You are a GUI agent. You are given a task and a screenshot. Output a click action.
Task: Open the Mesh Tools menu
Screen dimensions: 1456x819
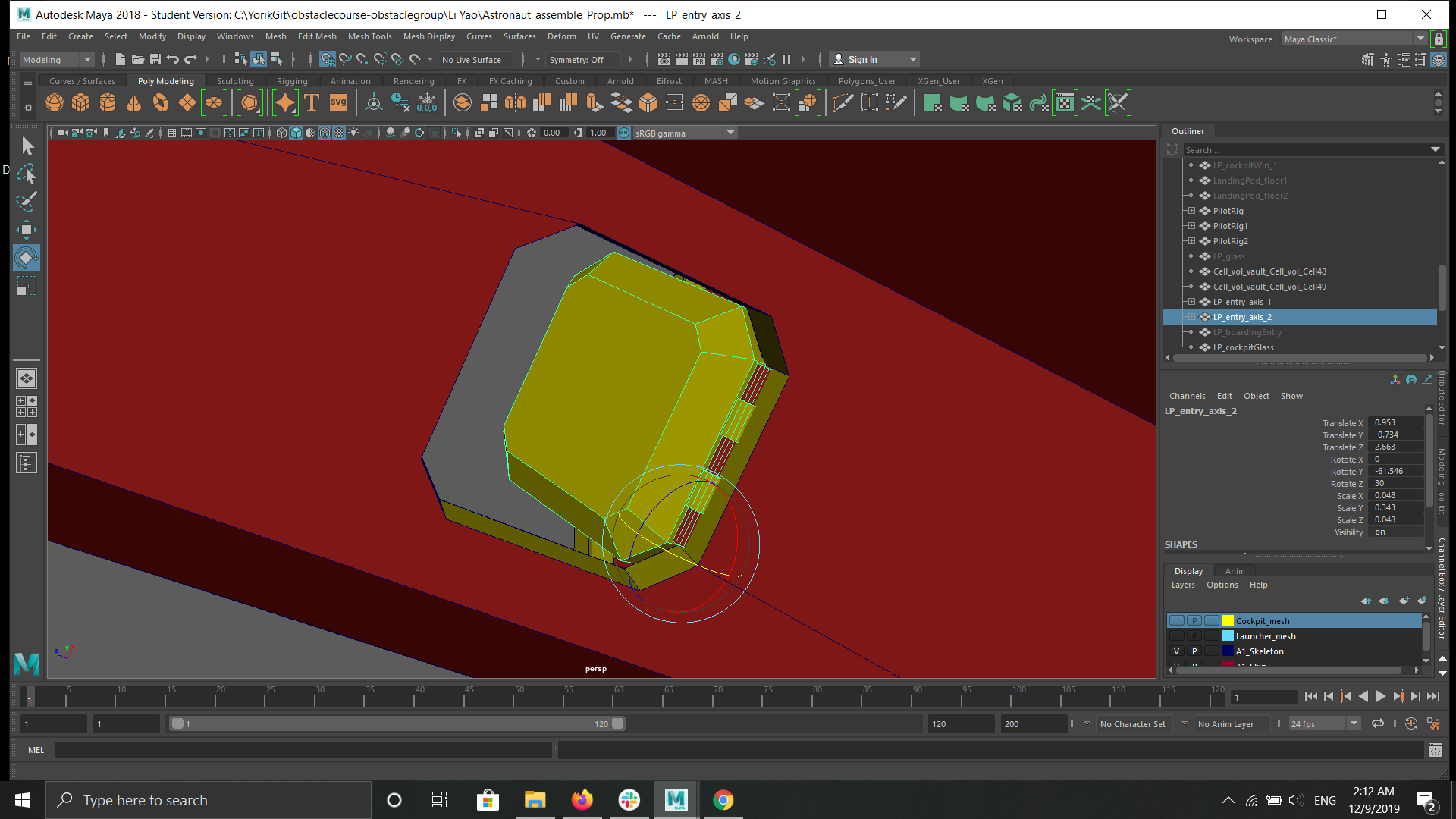click(x=369, y=36)
